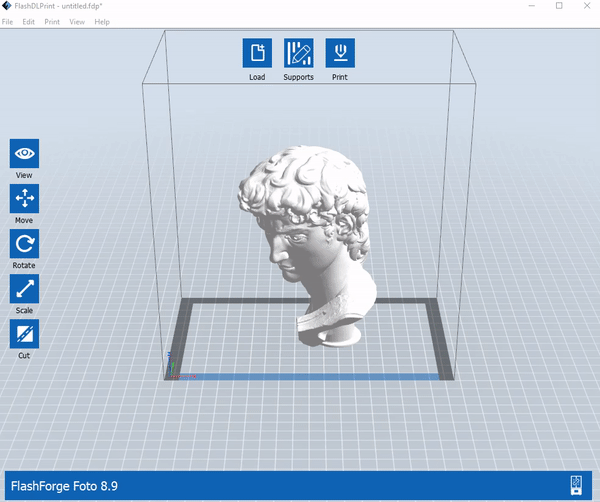Open the Edit menu
The image size is (600, 502).
(x=29, y=22)
